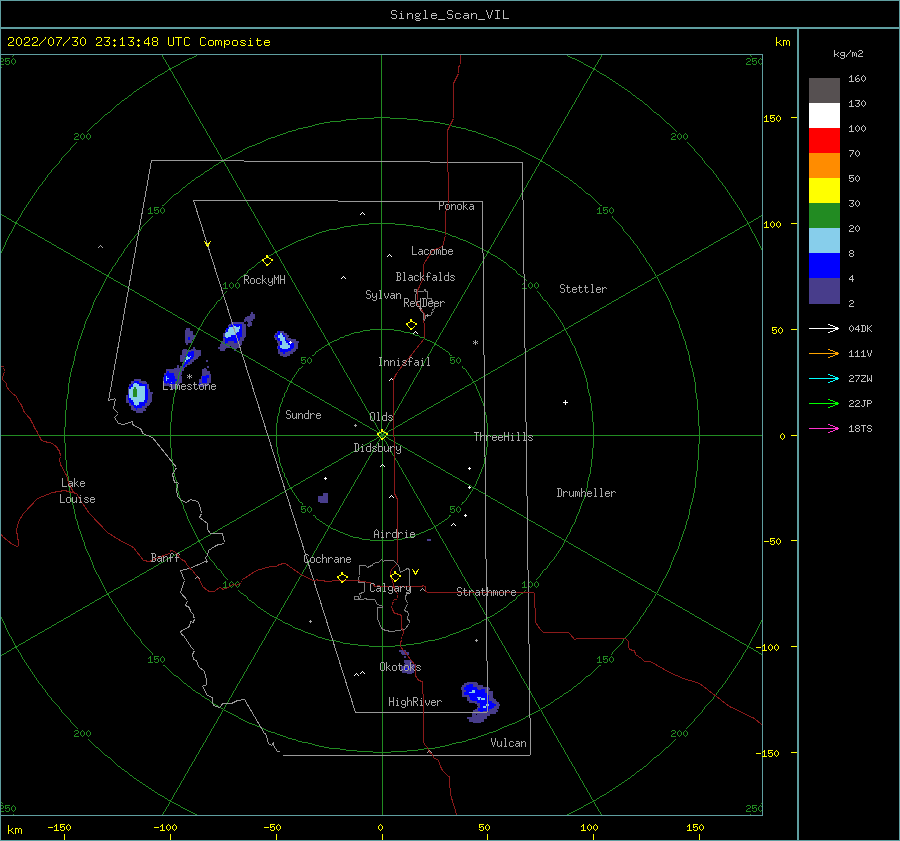Click the cyan 27ZW arrow in legend
This screenshot has width=900, height=841.
coord(824,378)
